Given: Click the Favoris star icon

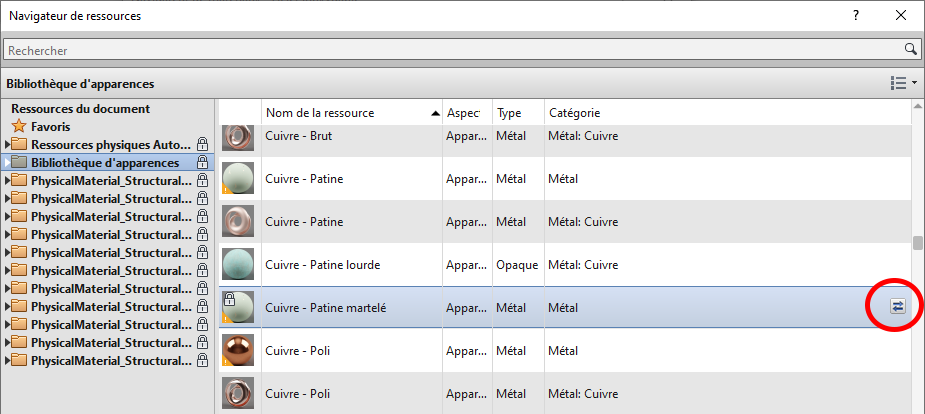Looking at the screenshot, I should [19, 127].
